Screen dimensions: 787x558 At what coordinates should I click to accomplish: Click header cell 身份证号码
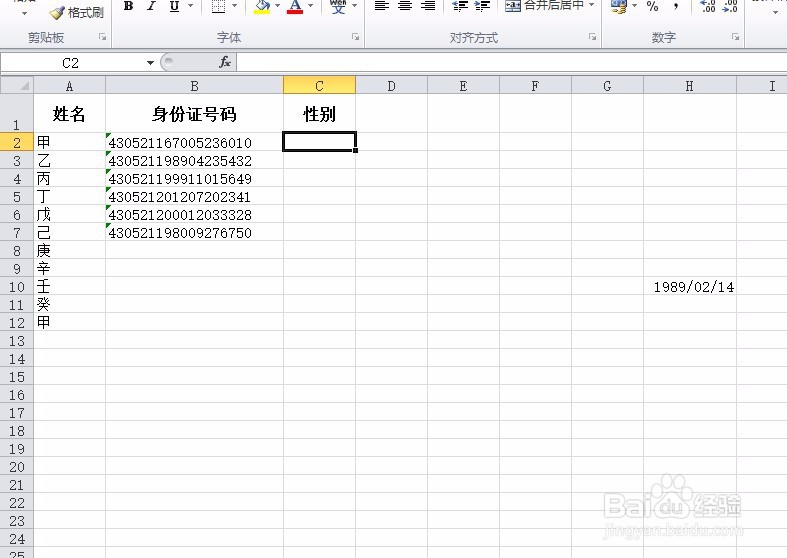(194, 113)
